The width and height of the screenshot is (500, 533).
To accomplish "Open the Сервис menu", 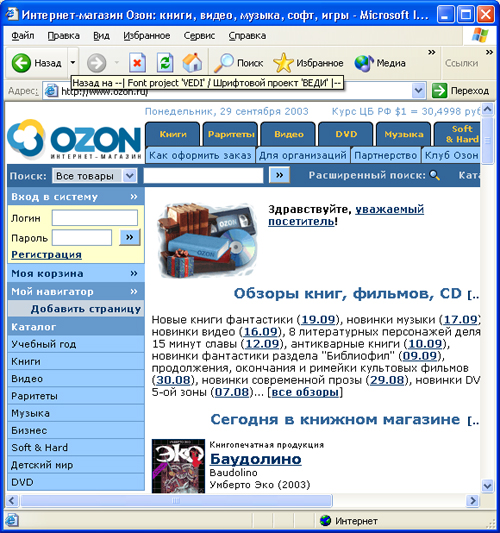I will [x=199, y=36].
